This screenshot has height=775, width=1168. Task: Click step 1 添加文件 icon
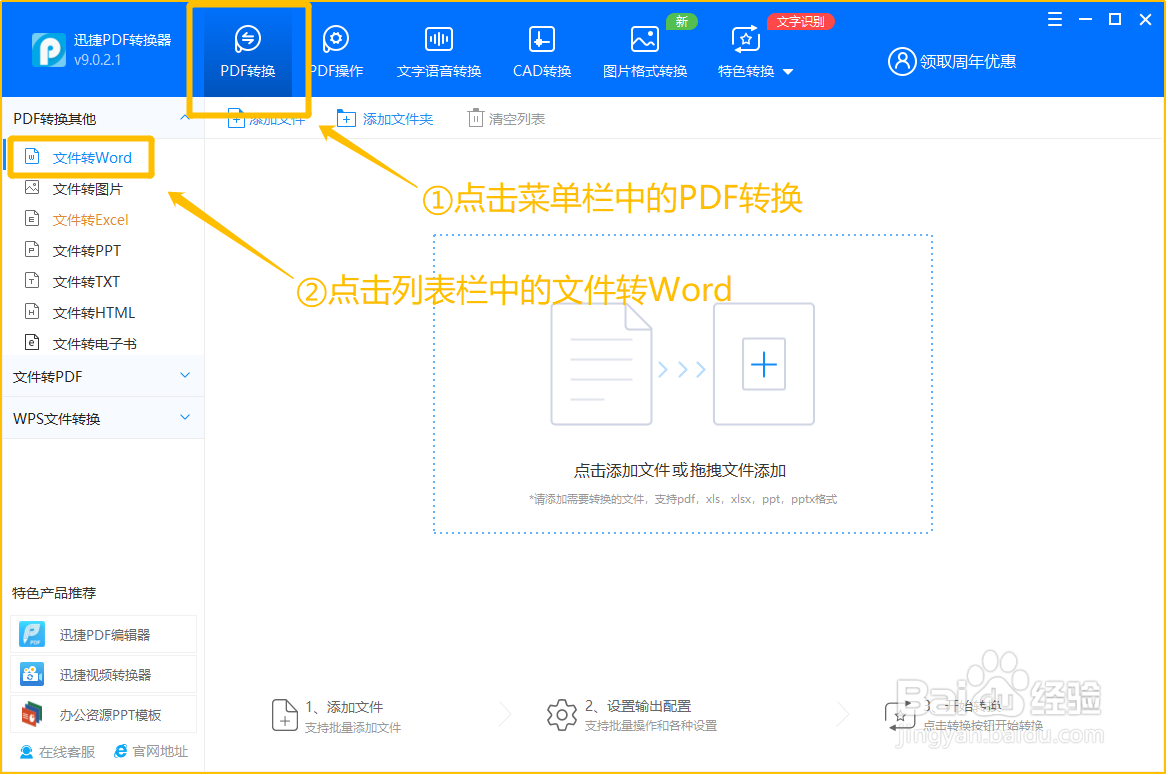(x=285, y=715)
